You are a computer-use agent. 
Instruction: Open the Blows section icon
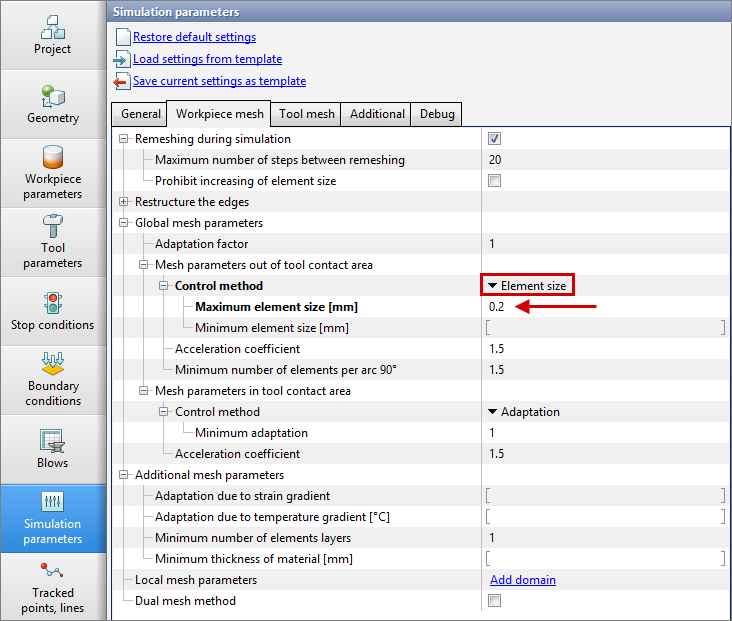52,440
